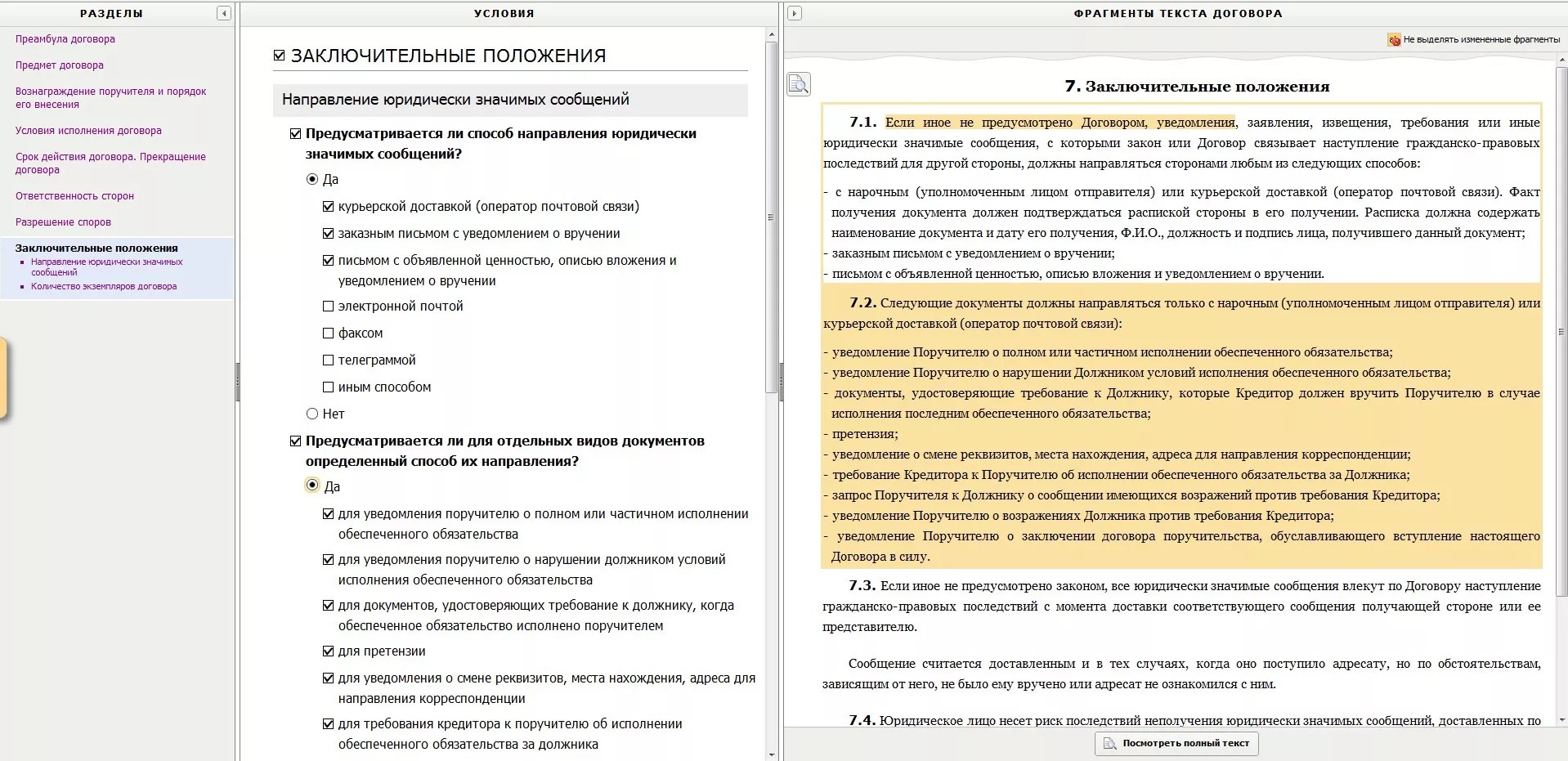The height and width of the screenshot is (761, 1568).
Task: Toggle checkbox for отдельных видов документов question
Action: 296,441
